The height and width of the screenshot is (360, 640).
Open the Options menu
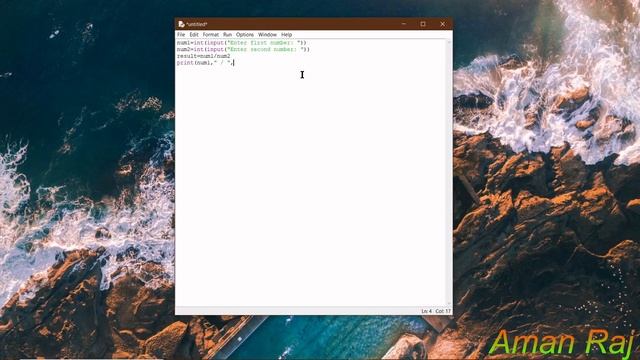(x=245, y=35)
